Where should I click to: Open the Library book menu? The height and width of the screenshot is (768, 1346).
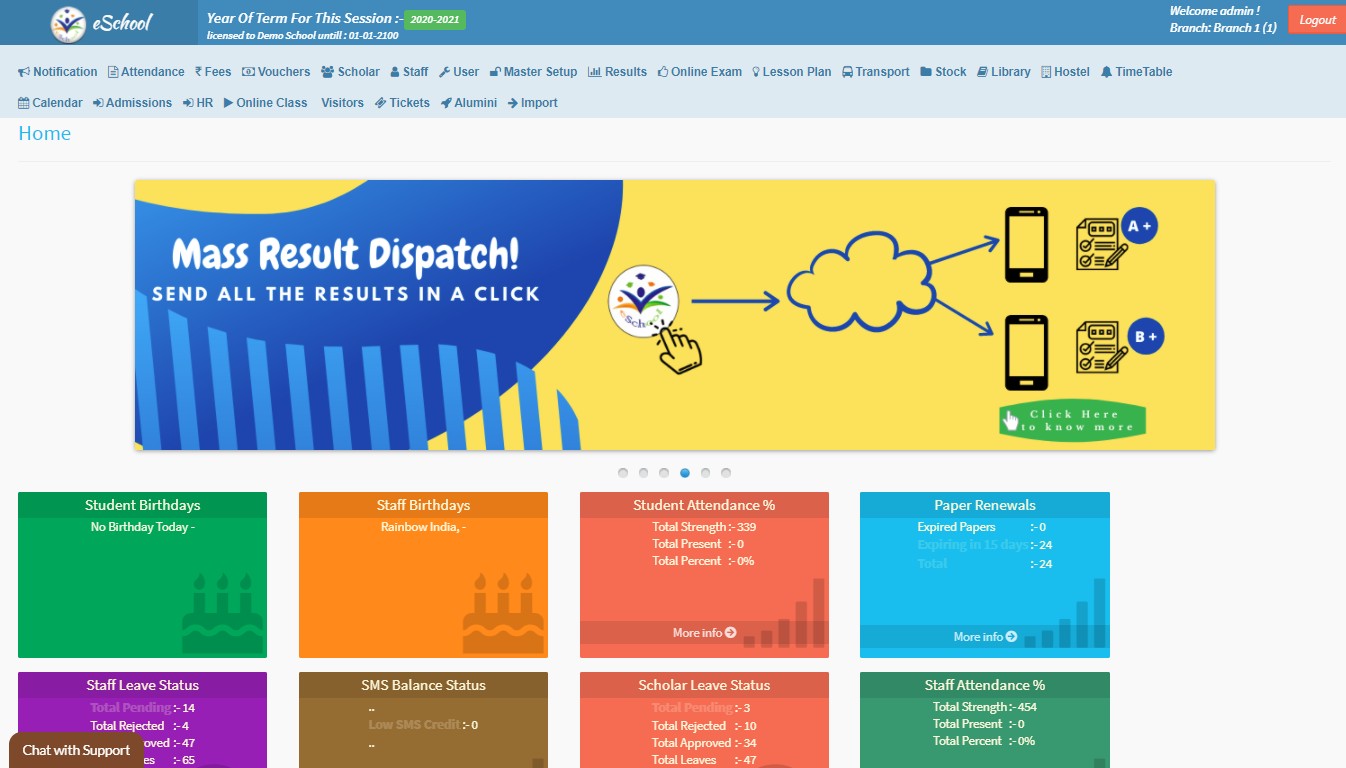(1004, 72)
